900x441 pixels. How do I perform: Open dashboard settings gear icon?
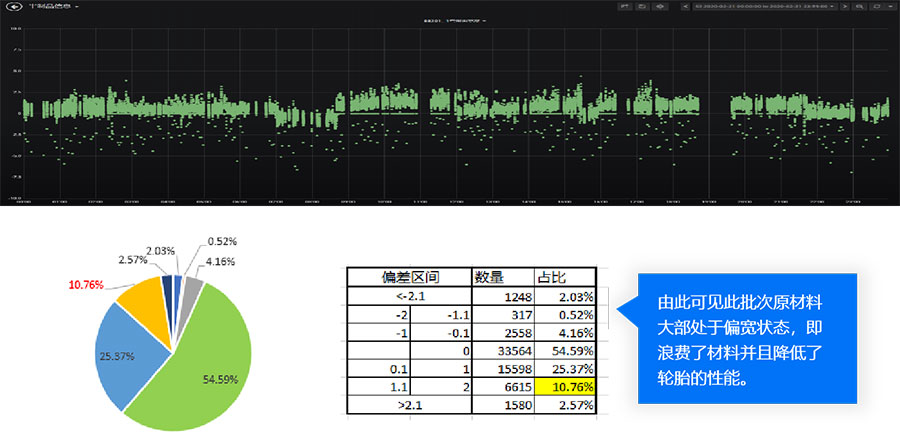pos(659,7)
